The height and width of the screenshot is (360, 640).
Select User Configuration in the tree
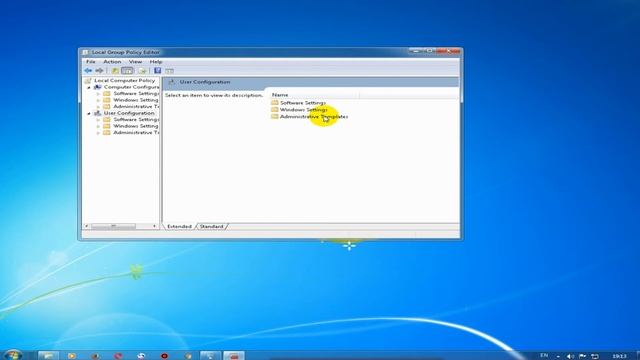(x=129, y=113)
